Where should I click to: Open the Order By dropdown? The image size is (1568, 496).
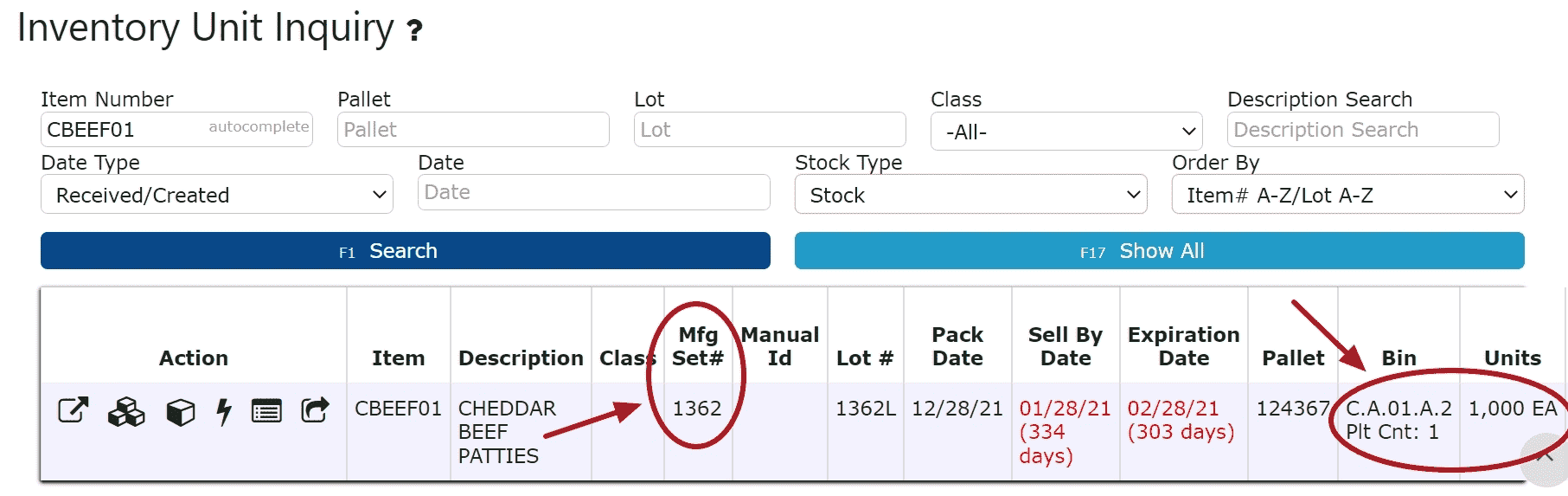pos(1347,195)
